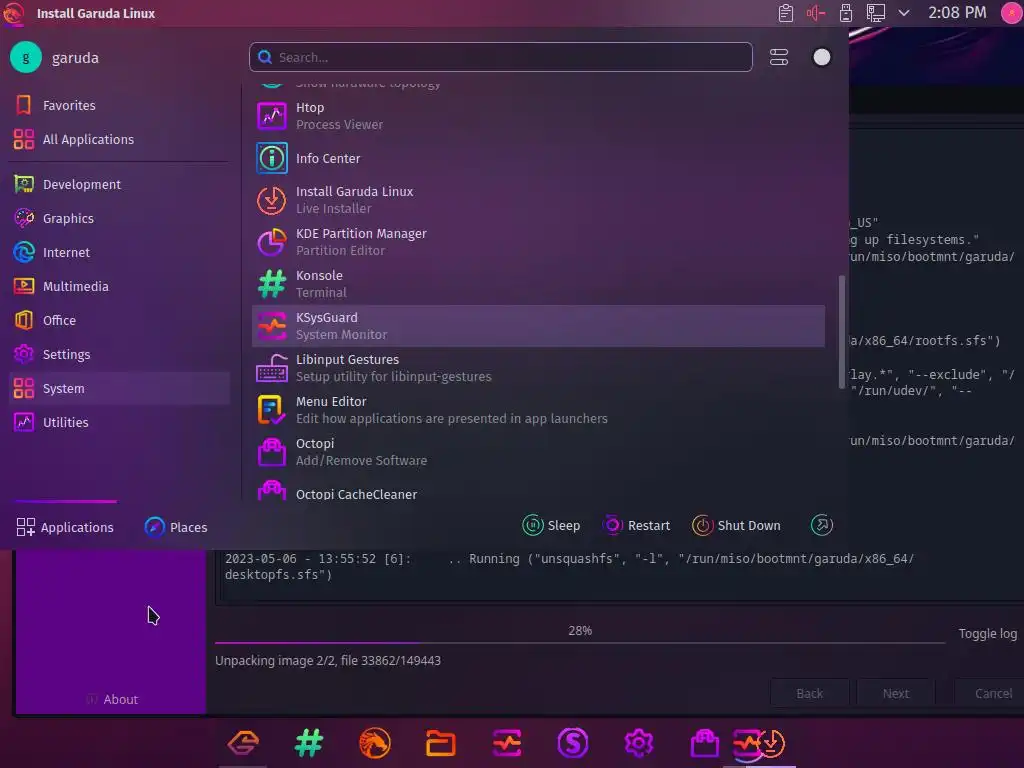Open Octopi Add/Remove Software
The width and height of the screenshot is (1024, 768).
coord(538,452)
